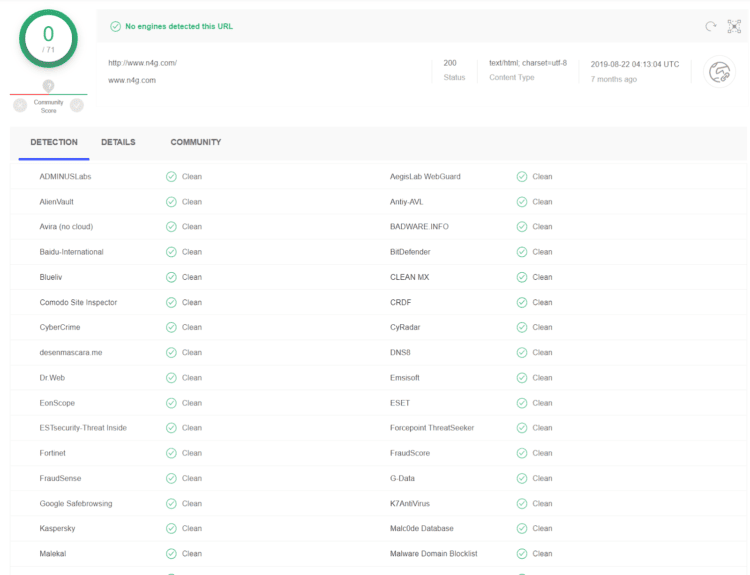Select the Forcepoint ThreatSeeker engine name
The width and height of the screenshot is (750, 575).
click(432, 428)
